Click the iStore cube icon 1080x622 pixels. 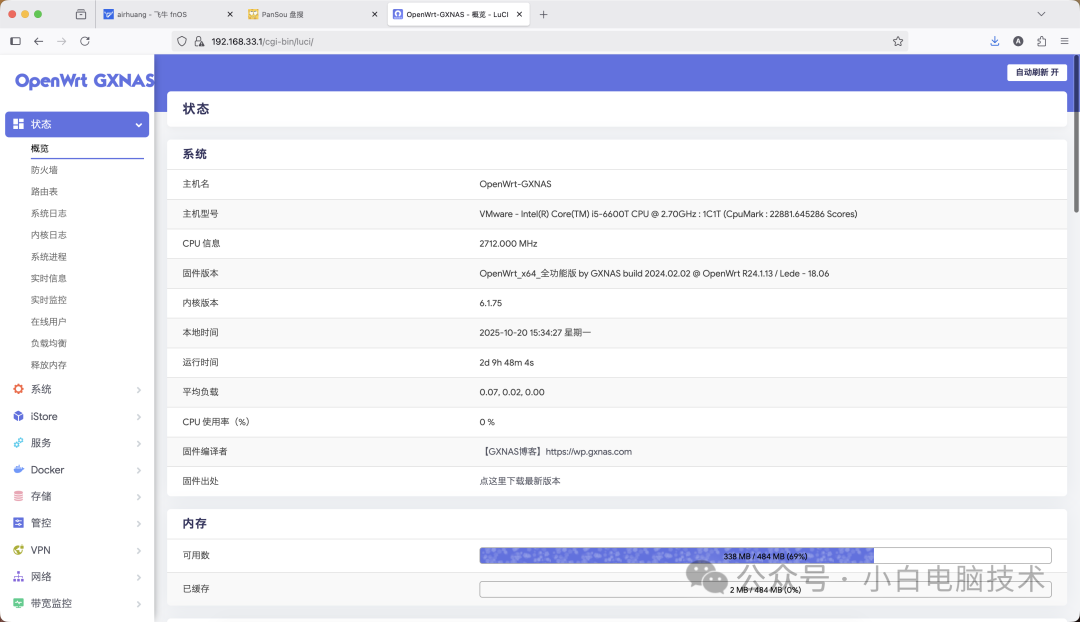coord(19,416)
